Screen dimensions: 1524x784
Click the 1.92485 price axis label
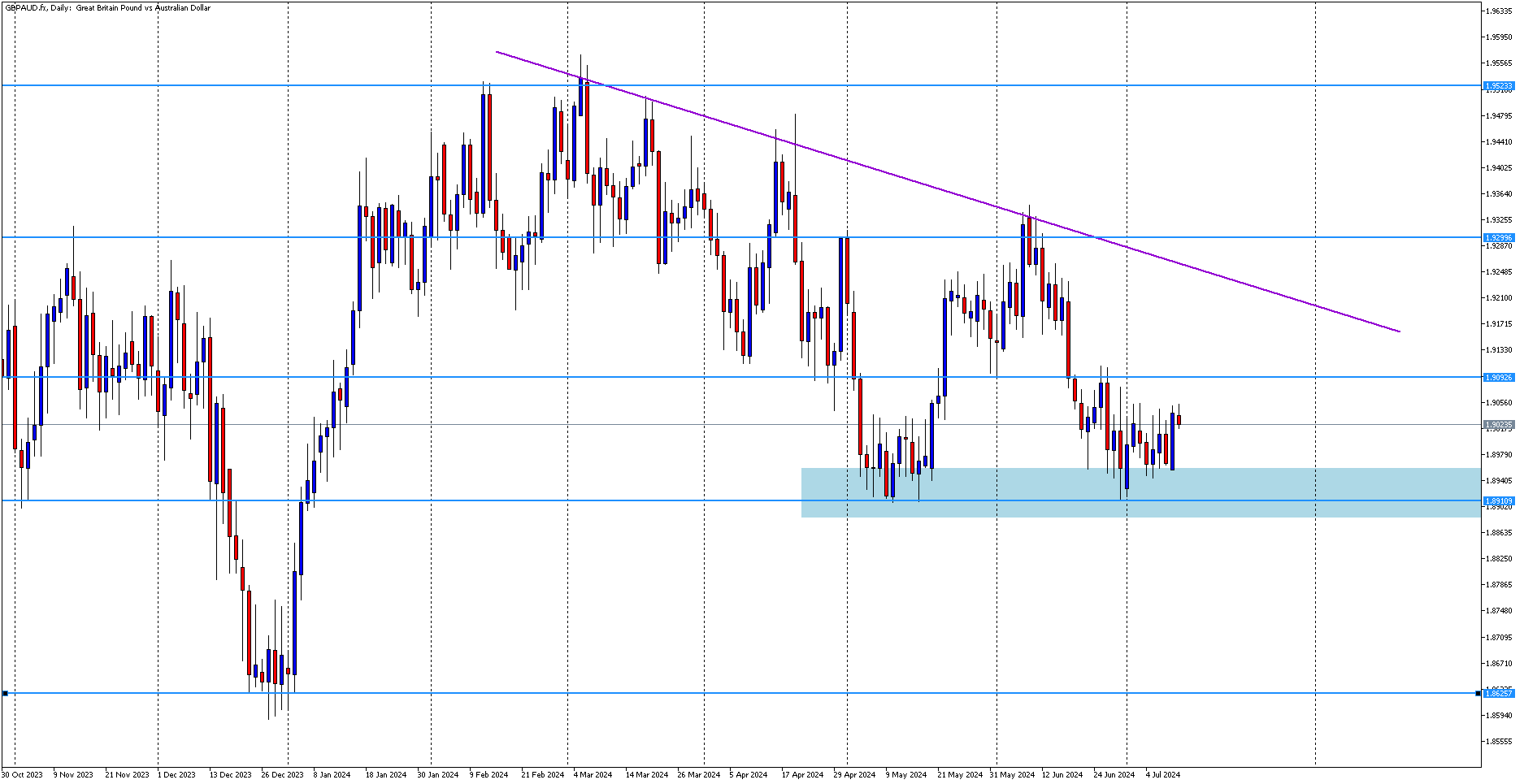click(1500, 272)
